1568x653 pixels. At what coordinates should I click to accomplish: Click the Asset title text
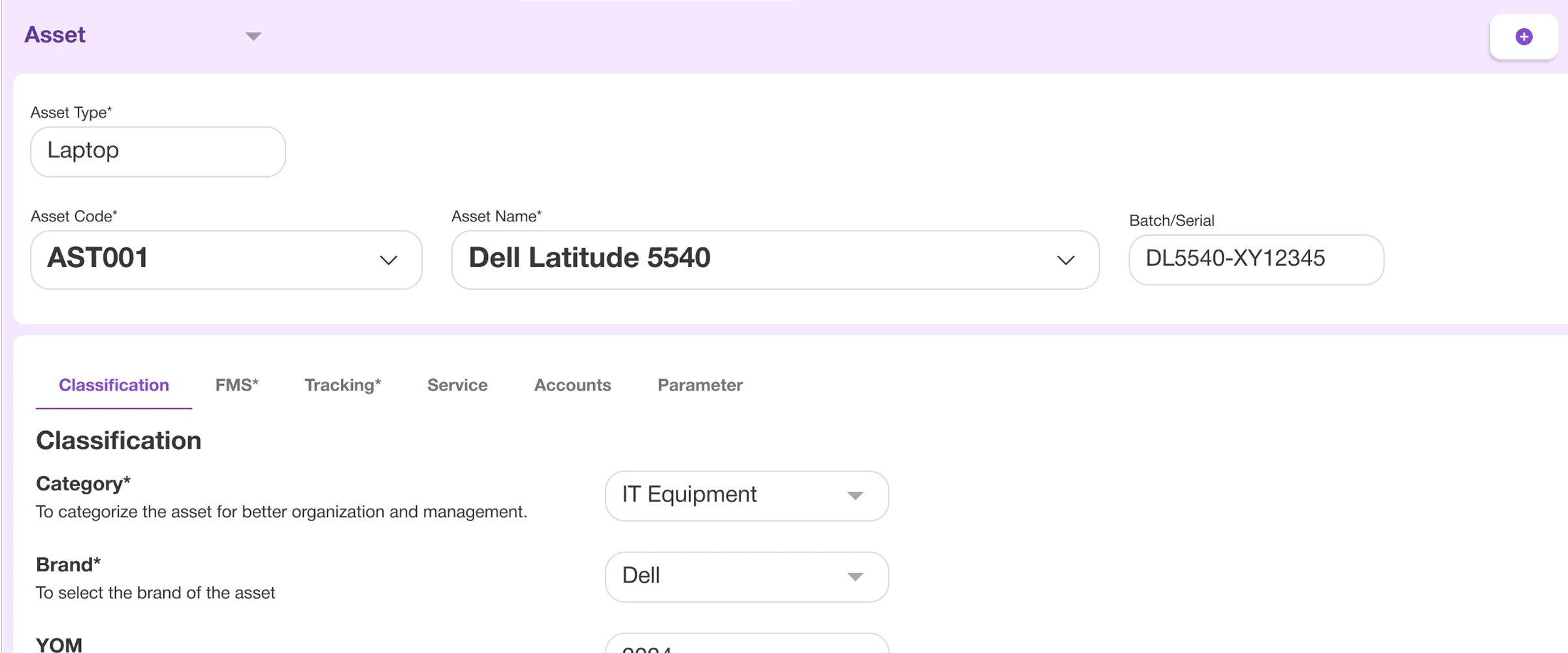pos(55,35)
